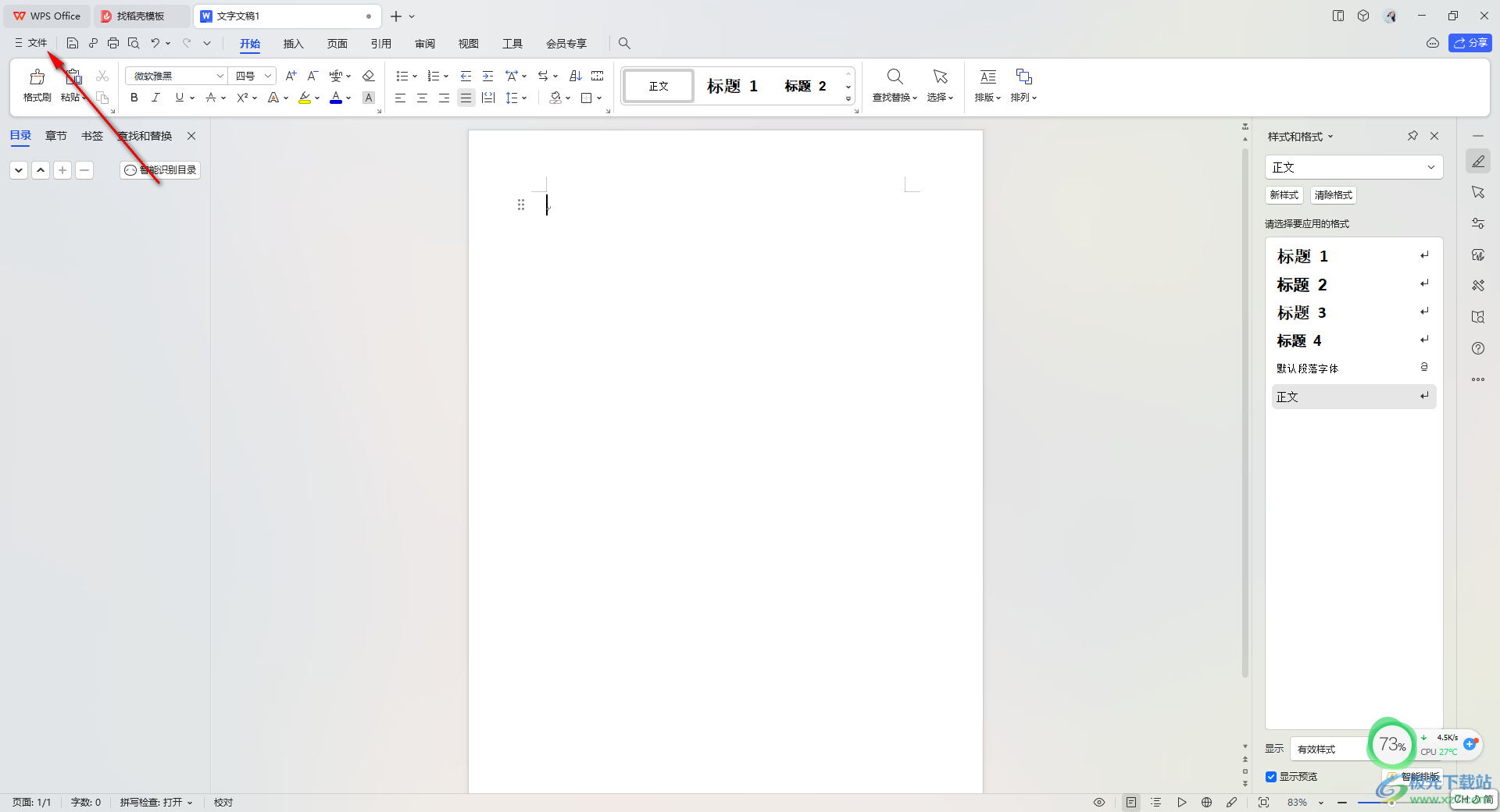Select the 标题 2 style in ribbon gallery

(x=805, y=86)
